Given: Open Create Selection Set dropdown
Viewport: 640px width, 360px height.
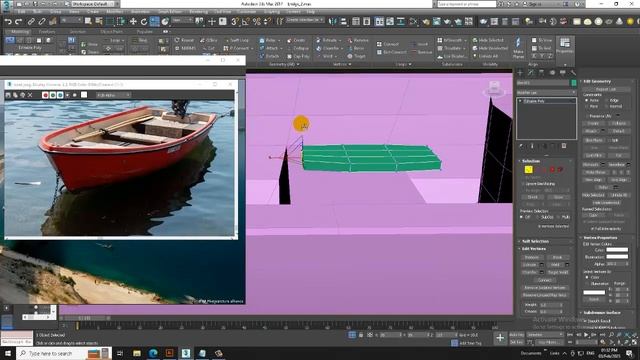Looking at the screenshot, I should pos(305,20).
